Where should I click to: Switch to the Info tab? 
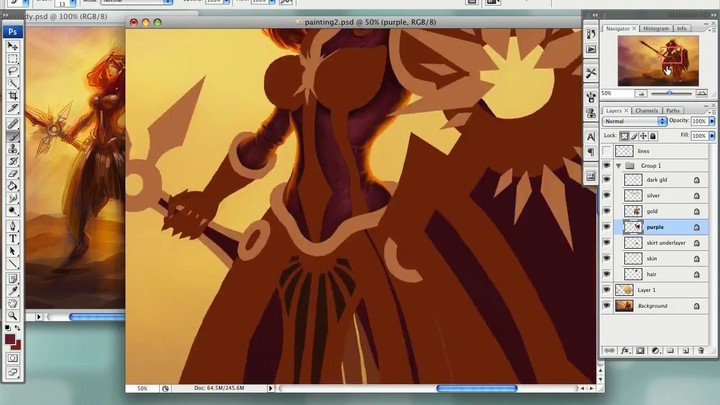pos(681,28)
